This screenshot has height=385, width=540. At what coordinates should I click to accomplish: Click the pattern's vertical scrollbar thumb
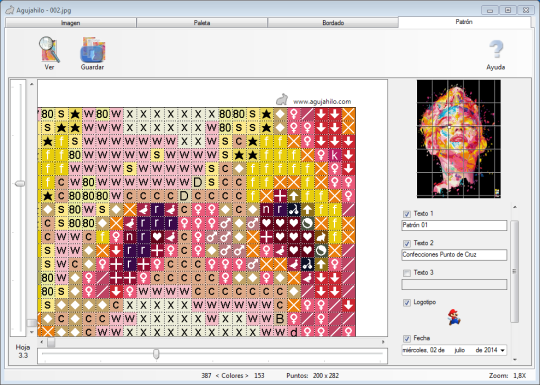point(32,323)
